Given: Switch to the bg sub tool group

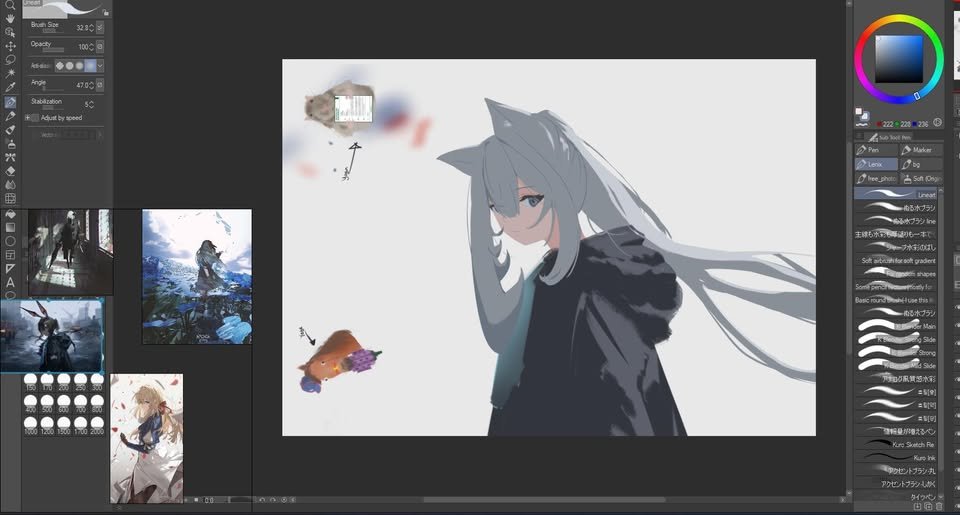Looking at the screenshot, I should [x=921, y=164].
